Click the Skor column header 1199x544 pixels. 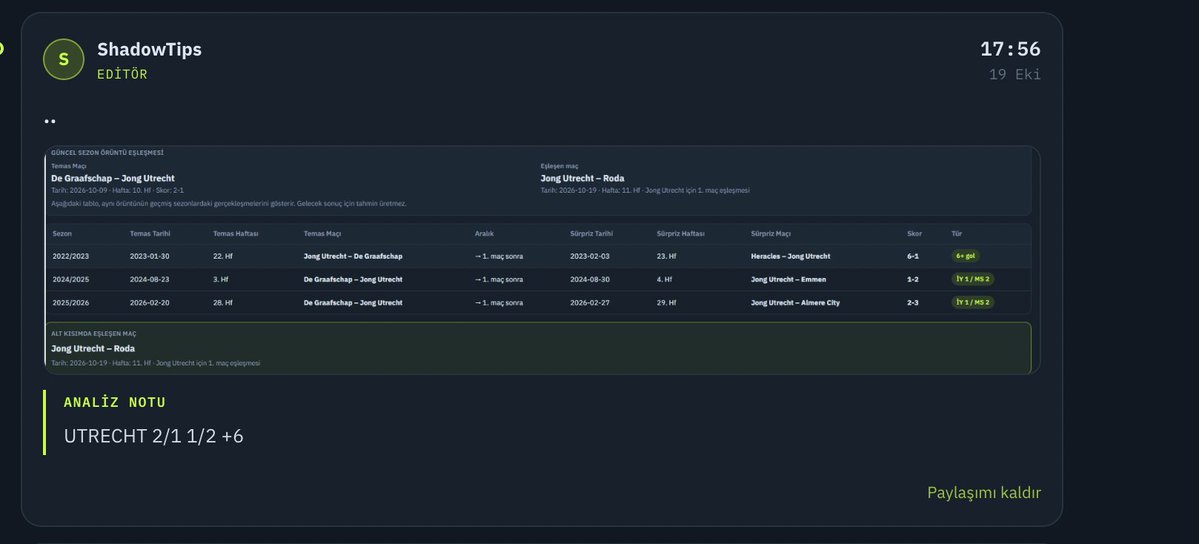coord(915,234)
